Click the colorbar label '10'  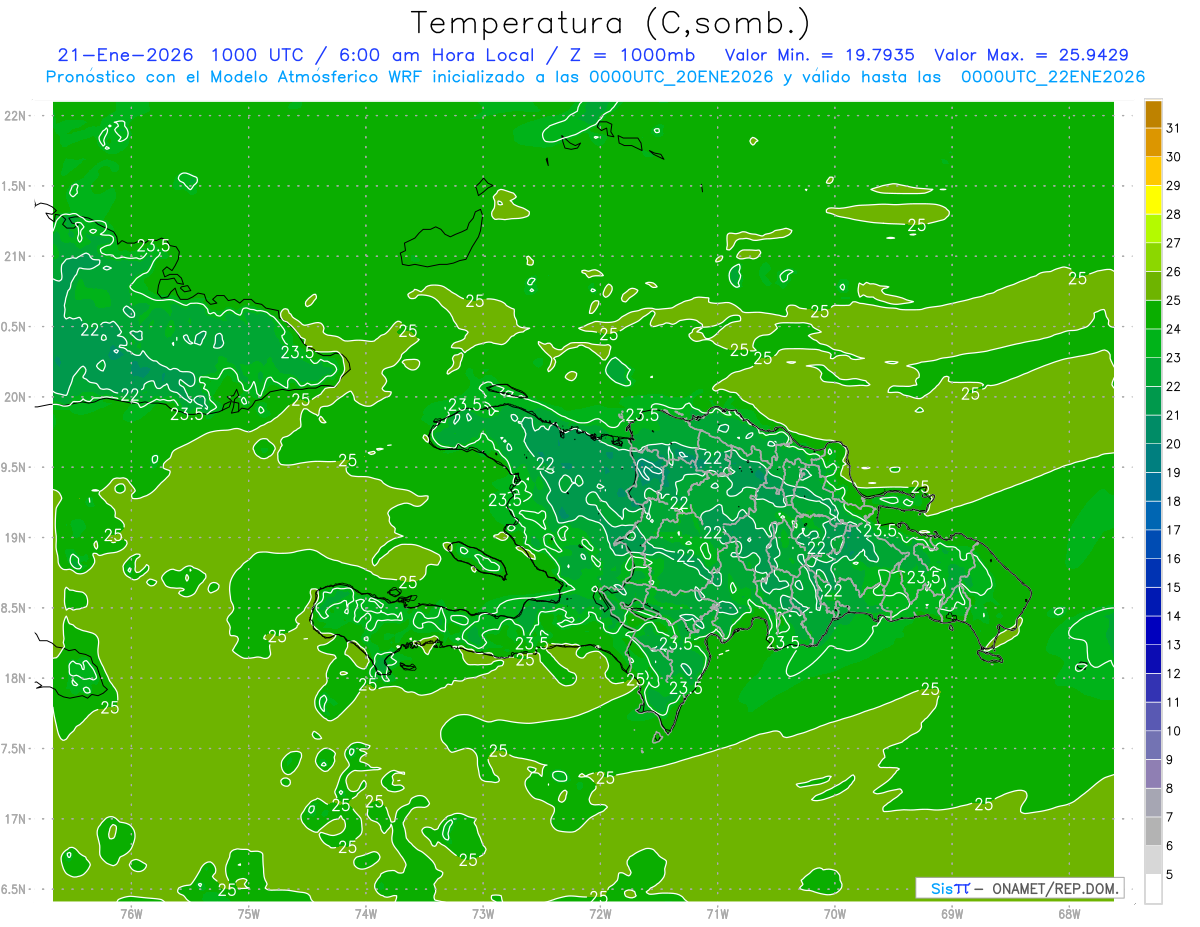tap(1174, 731)
